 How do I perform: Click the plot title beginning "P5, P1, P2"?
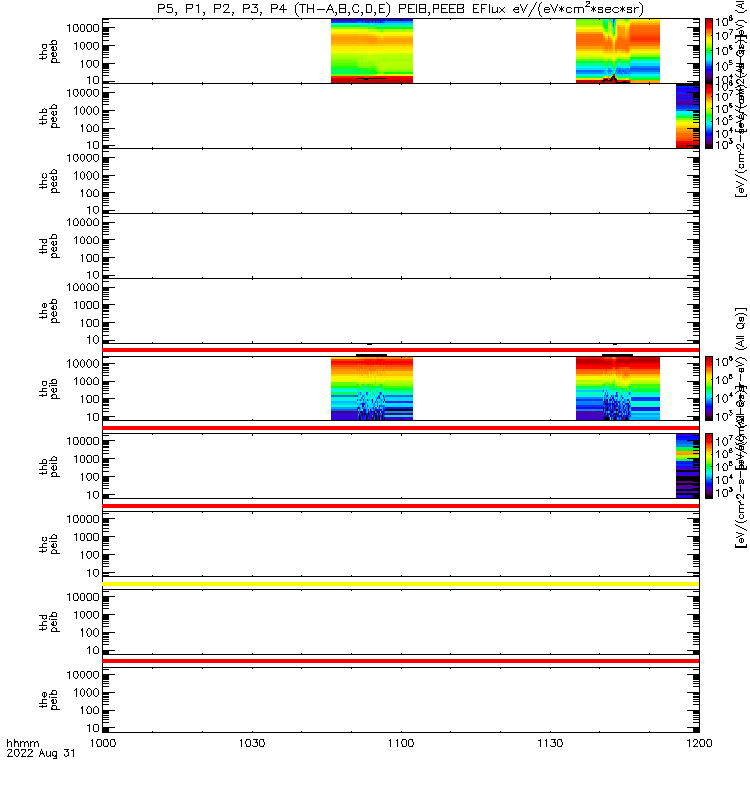[x=400, y=9]
